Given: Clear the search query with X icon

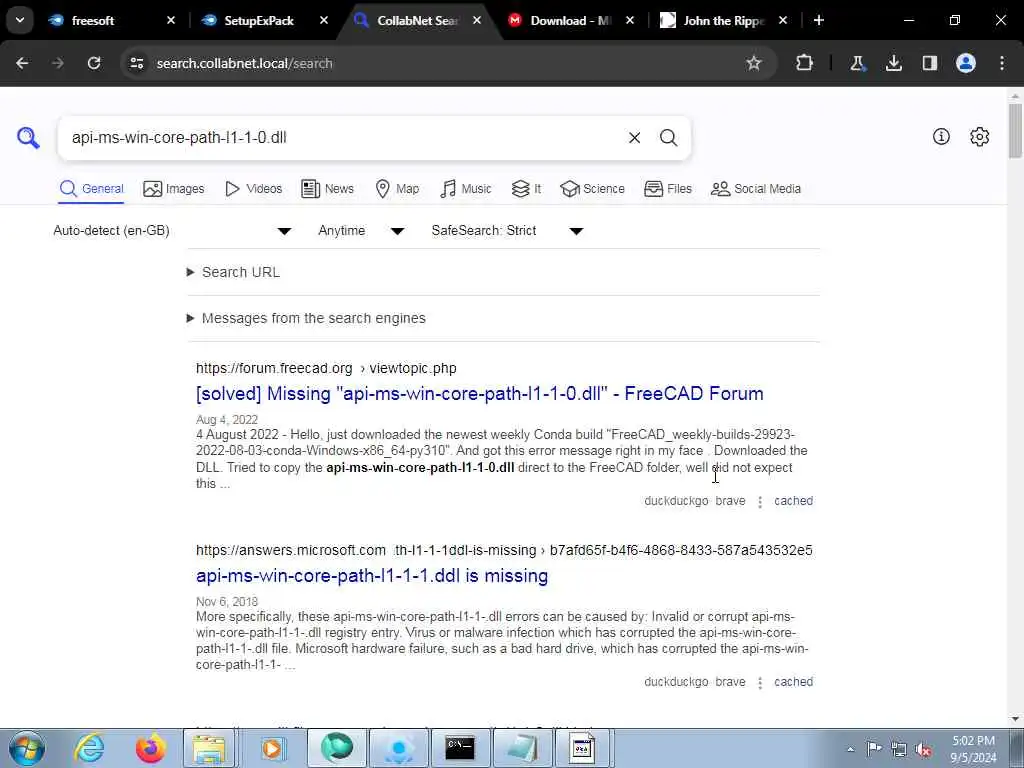Looking at the screenshot, I should (x=634, y=138).
